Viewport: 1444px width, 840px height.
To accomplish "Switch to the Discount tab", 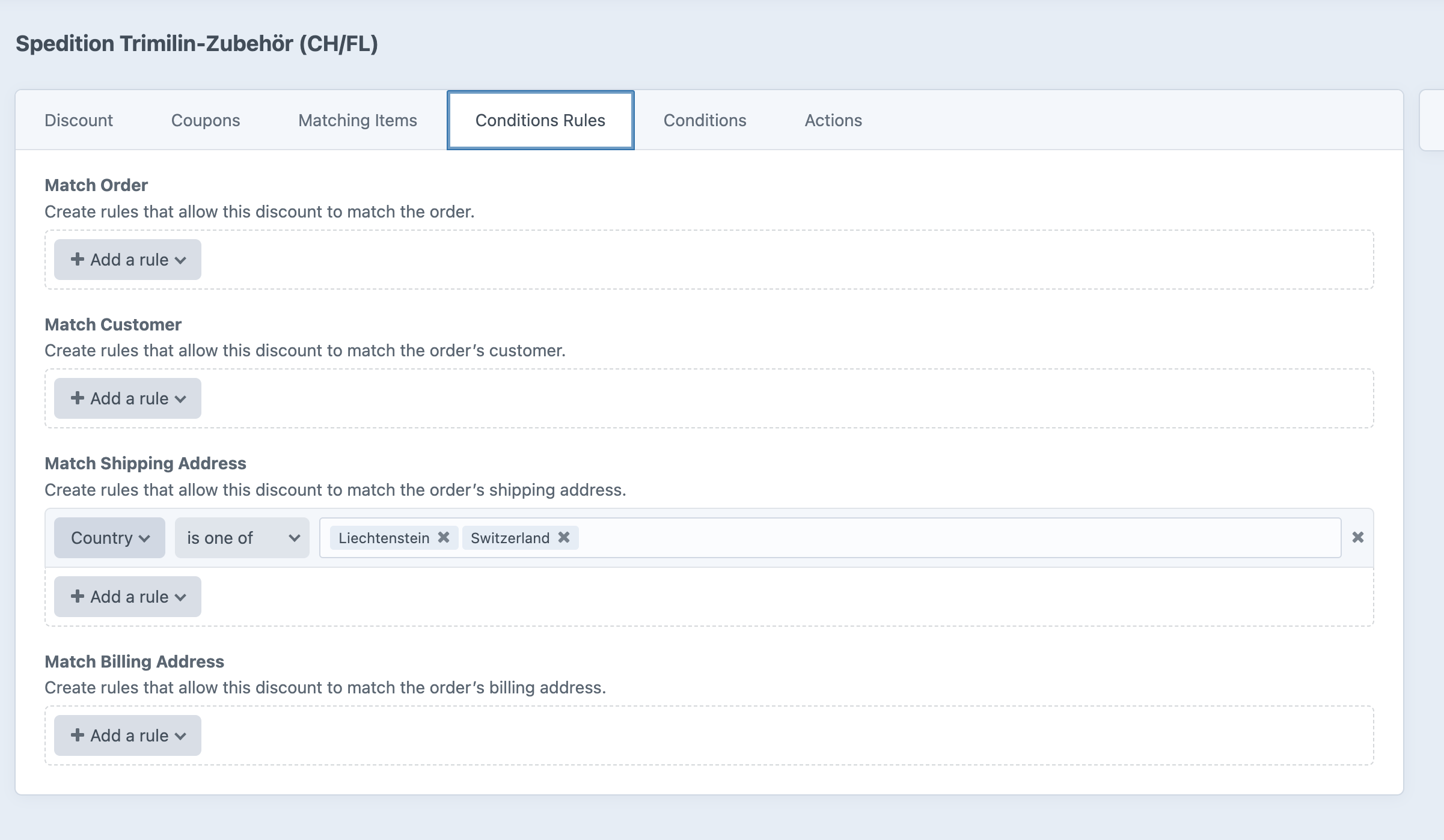I will 78,120.
